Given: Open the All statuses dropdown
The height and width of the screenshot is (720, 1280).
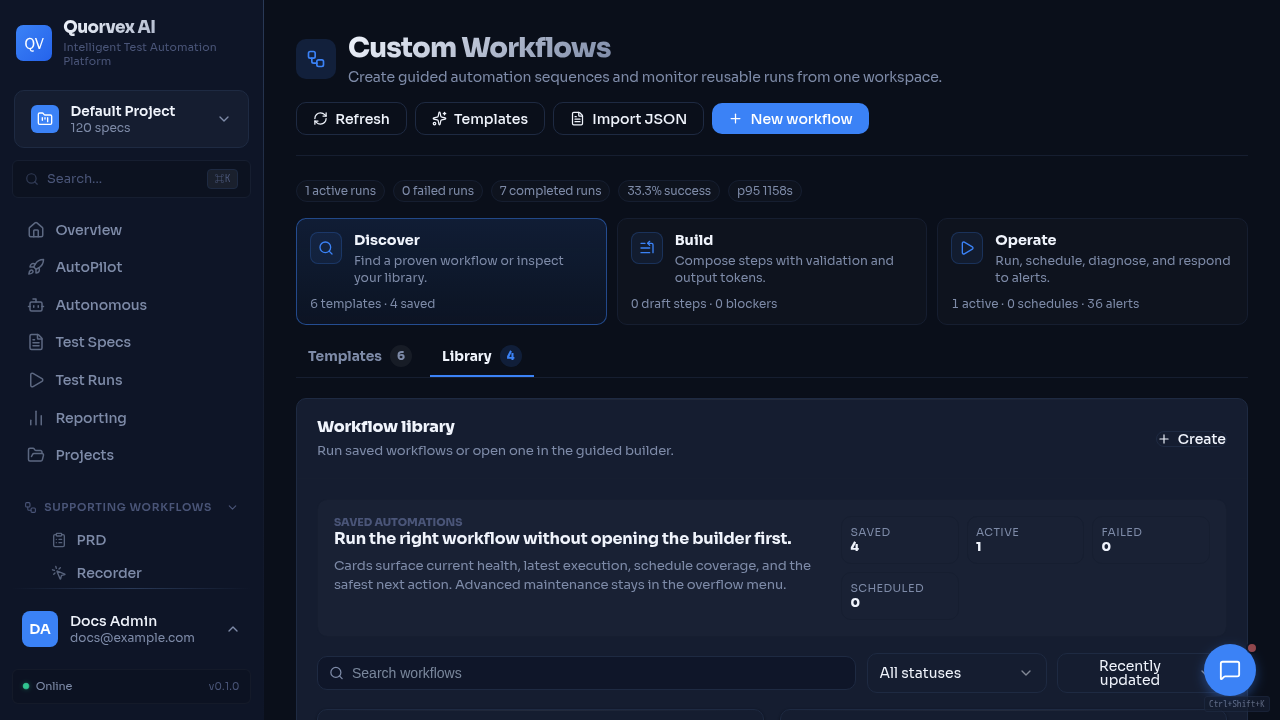Looking at the screenshot, I should pos(956,673).
